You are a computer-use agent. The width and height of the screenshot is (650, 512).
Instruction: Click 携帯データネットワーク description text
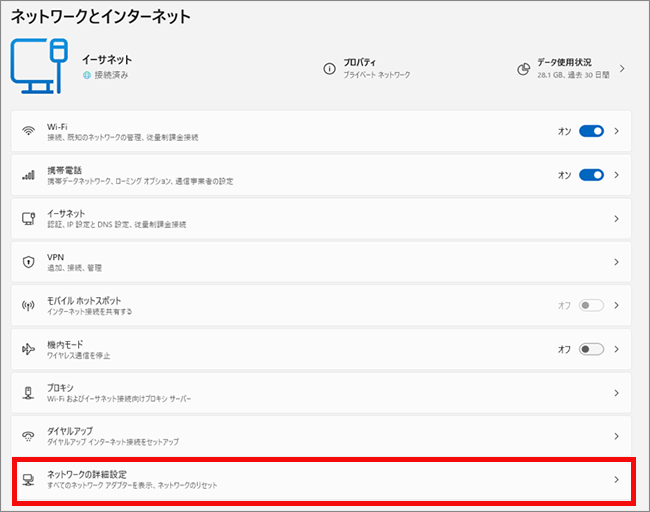(140, 181)
